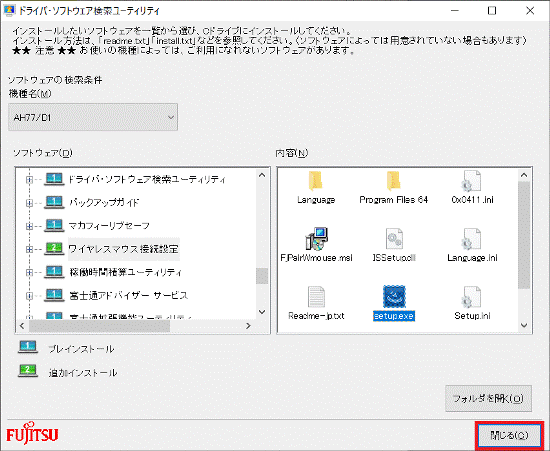Select the Setup.ini file icon
The width and height of the screenshot is (550, 451).
tap(472, 297)
